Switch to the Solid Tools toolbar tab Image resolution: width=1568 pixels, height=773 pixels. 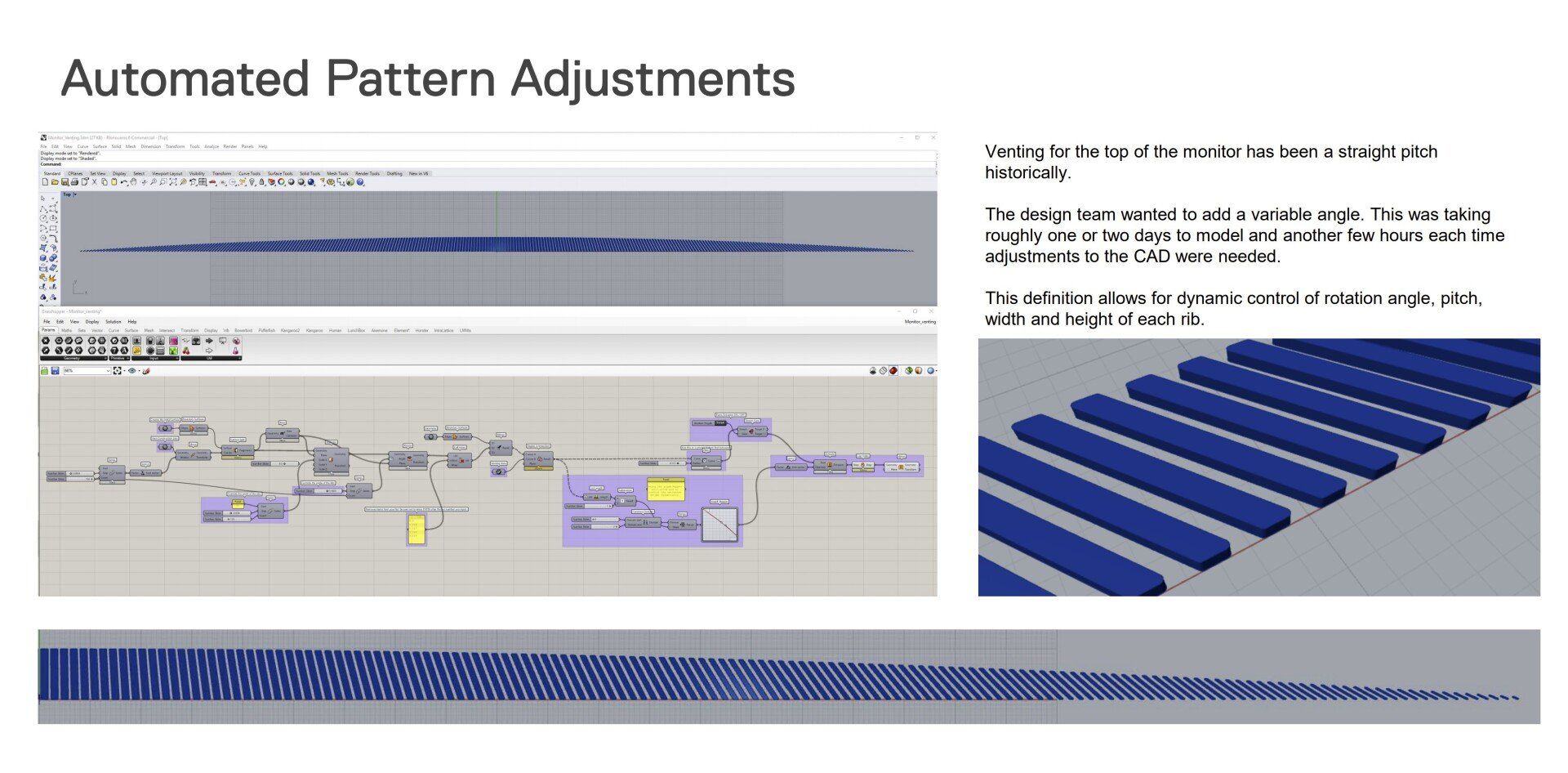[x=310, y=173]
